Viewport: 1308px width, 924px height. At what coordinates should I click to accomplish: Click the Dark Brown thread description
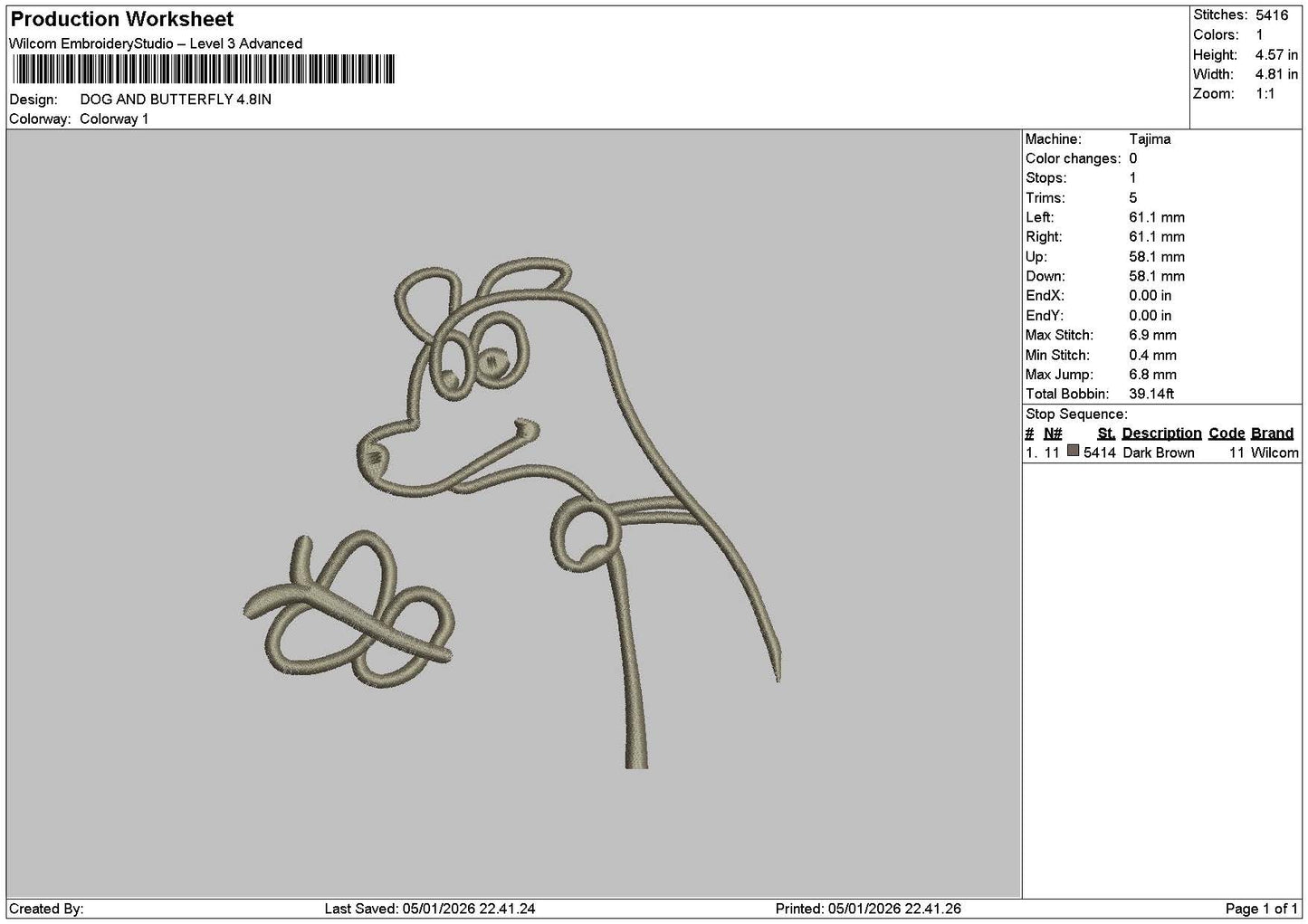1158,453
